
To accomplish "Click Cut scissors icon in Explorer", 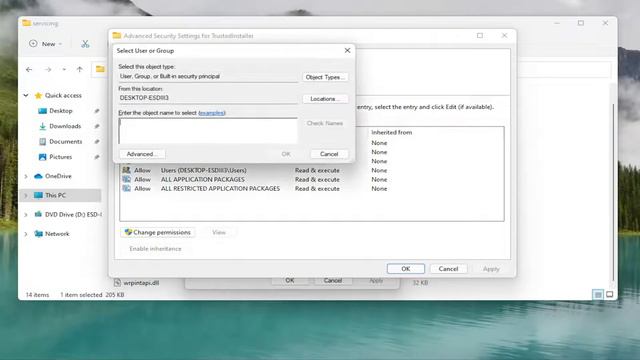I will coord(85,44).
